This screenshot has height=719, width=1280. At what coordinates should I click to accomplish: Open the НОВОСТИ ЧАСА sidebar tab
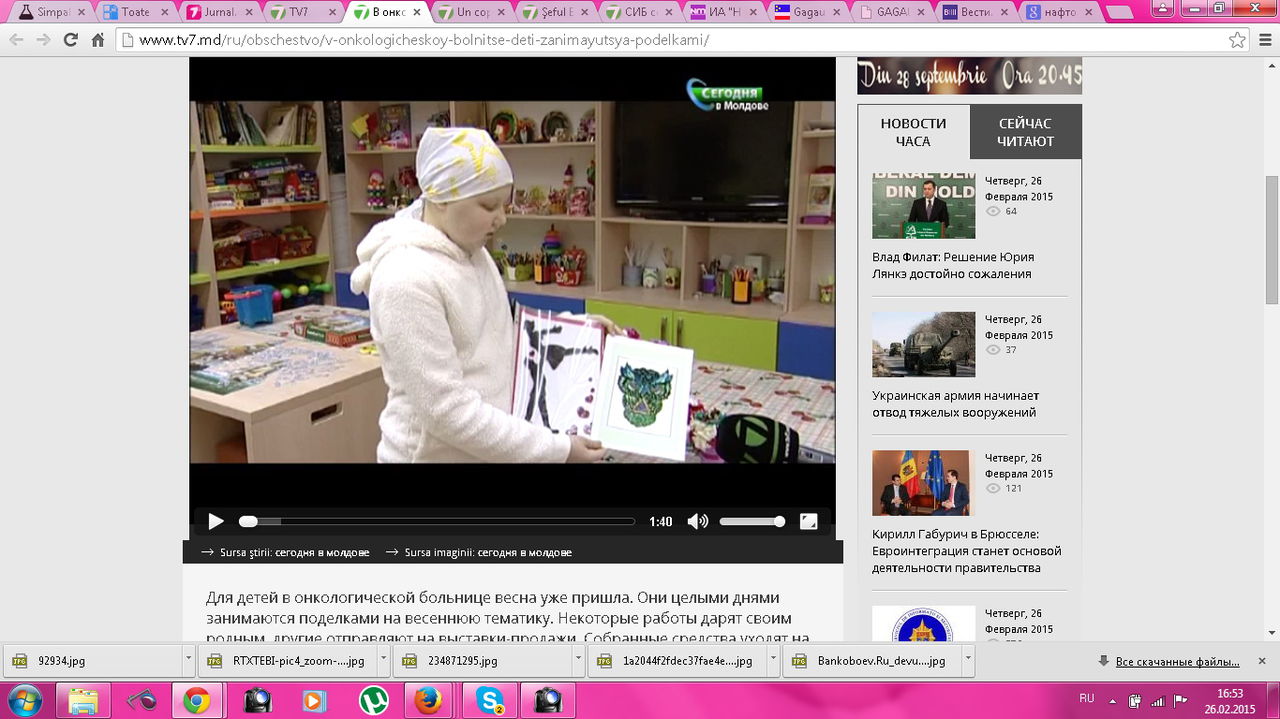(913, 132)
